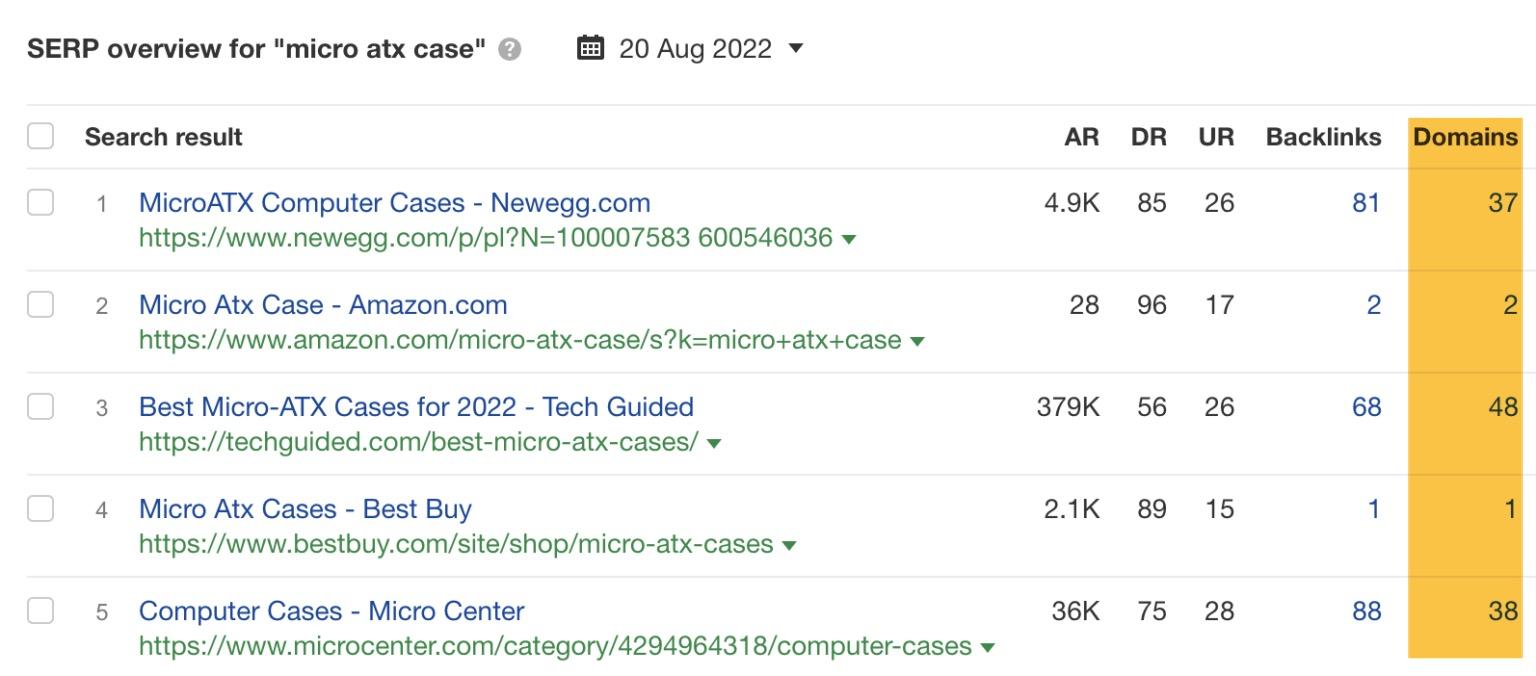Click the help question mark icon

508,46
